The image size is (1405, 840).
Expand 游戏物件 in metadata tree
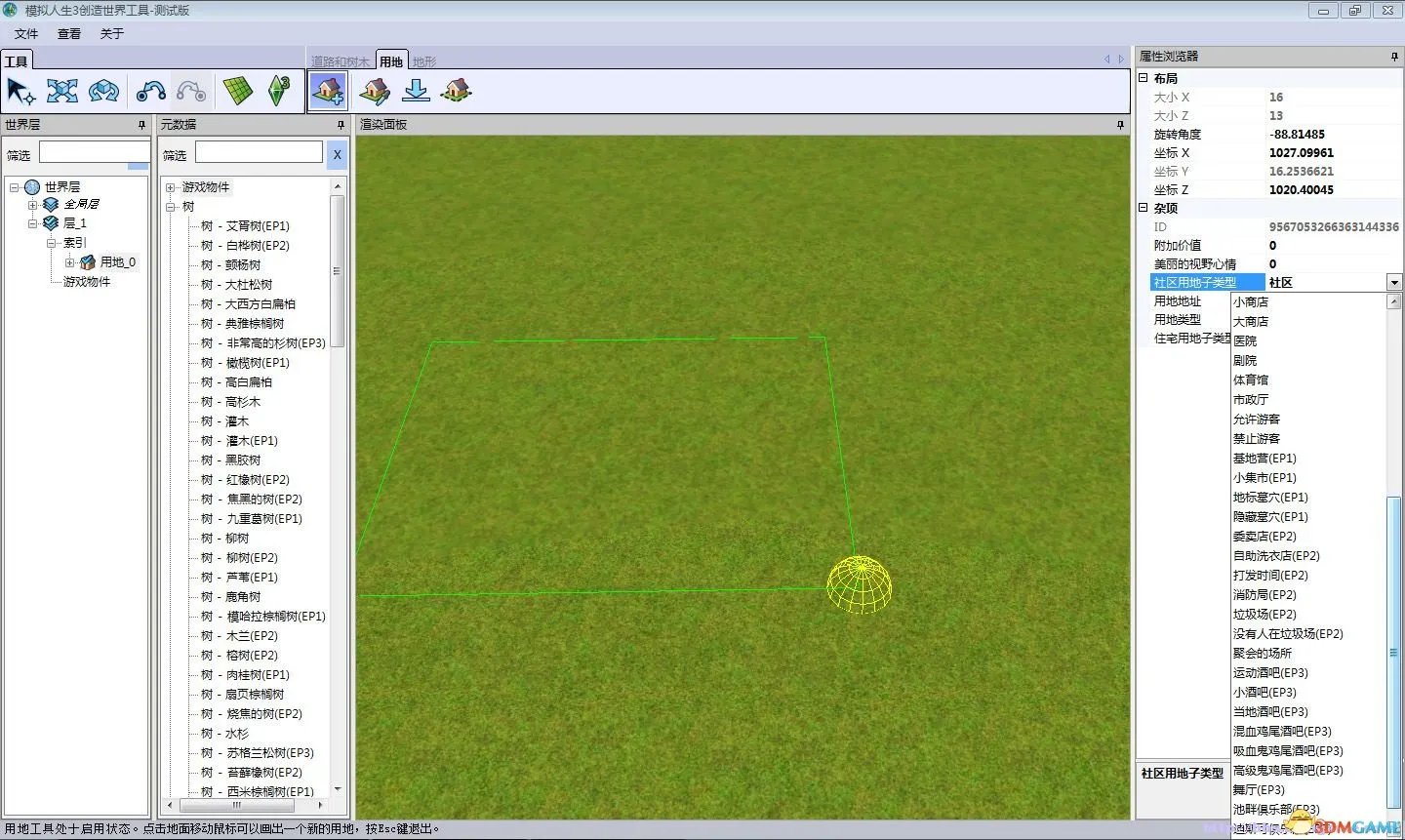[x=171, y=187]
